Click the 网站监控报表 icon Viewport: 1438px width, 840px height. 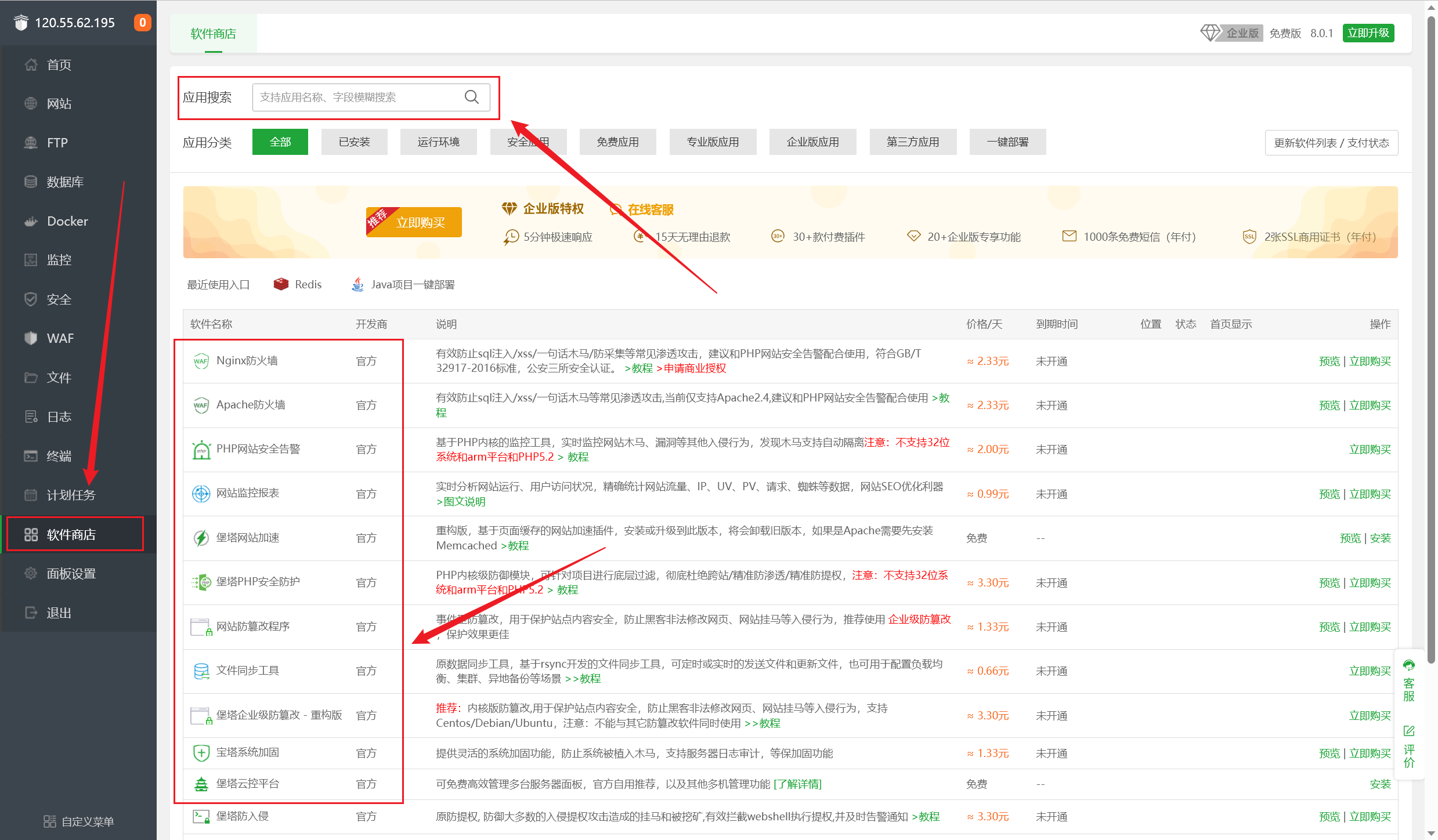[x=201, y=494]
